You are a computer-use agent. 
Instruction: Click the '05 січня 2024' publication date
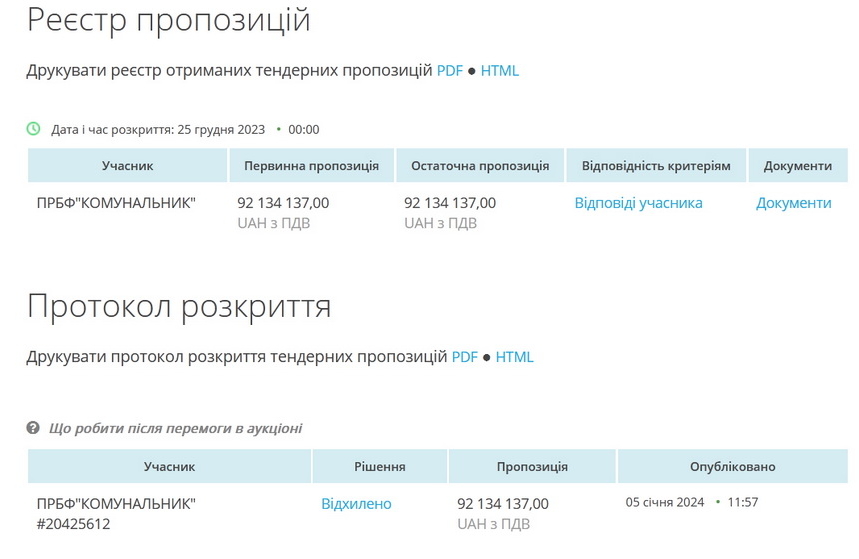click(x=665, y=502)
